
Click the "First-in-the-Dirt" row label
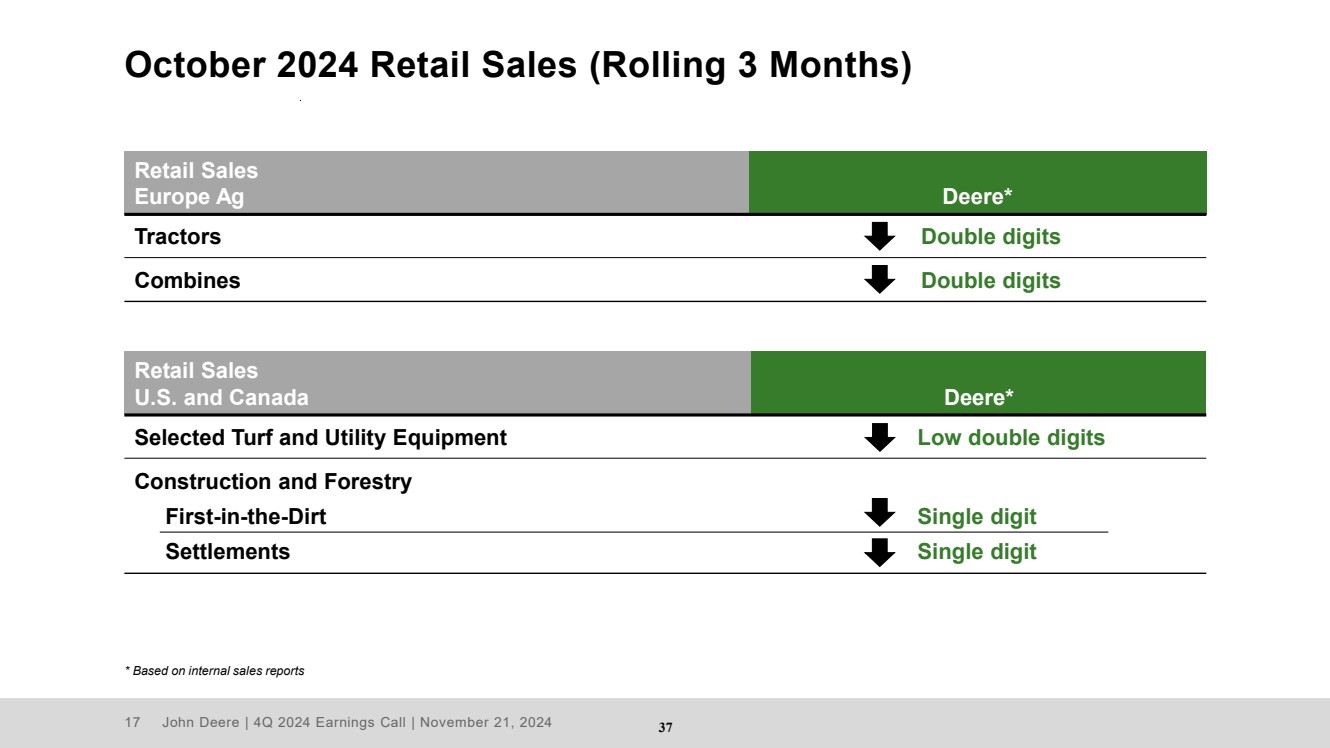[x=246, y=517]
